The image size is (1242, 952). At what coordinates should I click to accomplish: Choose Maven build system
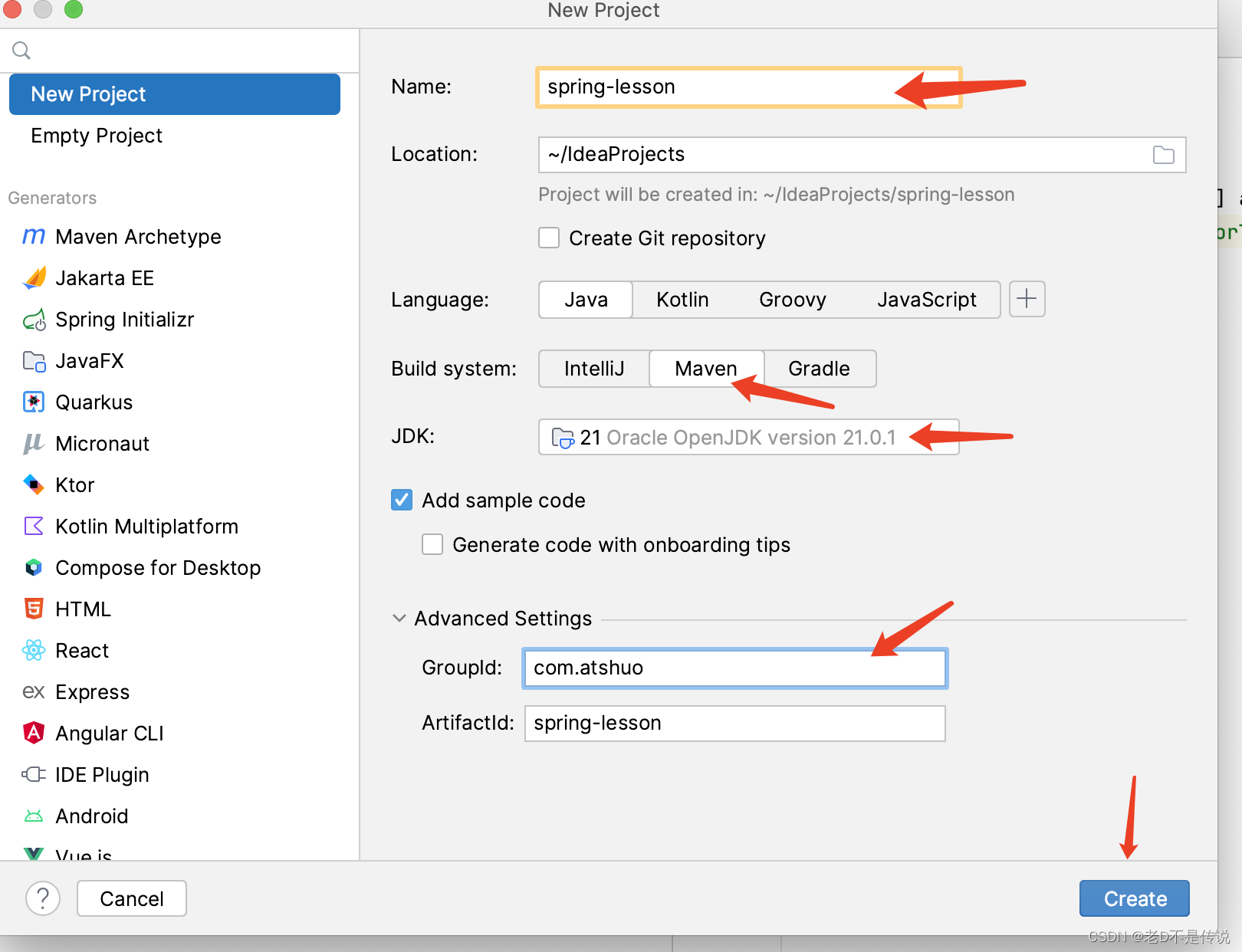[706, 369]
